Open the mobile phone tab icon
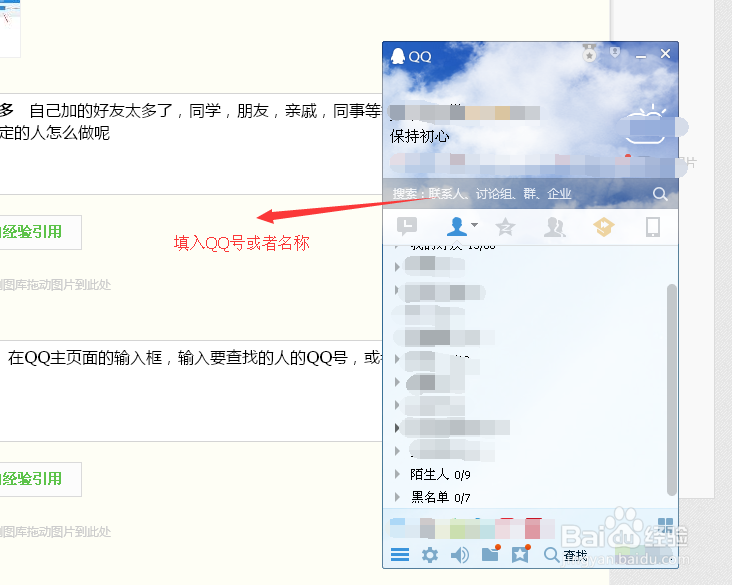This screenshot has height=585, width=732. (x=653, y=227)
